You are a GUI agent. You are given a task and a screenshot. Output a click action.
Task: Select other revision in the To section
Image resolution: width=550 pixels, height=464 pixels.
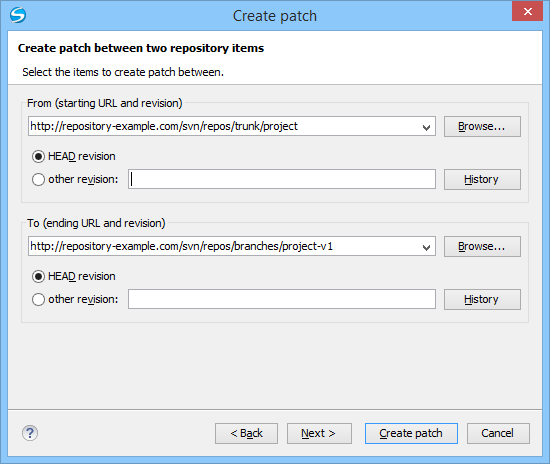(38, 300)
